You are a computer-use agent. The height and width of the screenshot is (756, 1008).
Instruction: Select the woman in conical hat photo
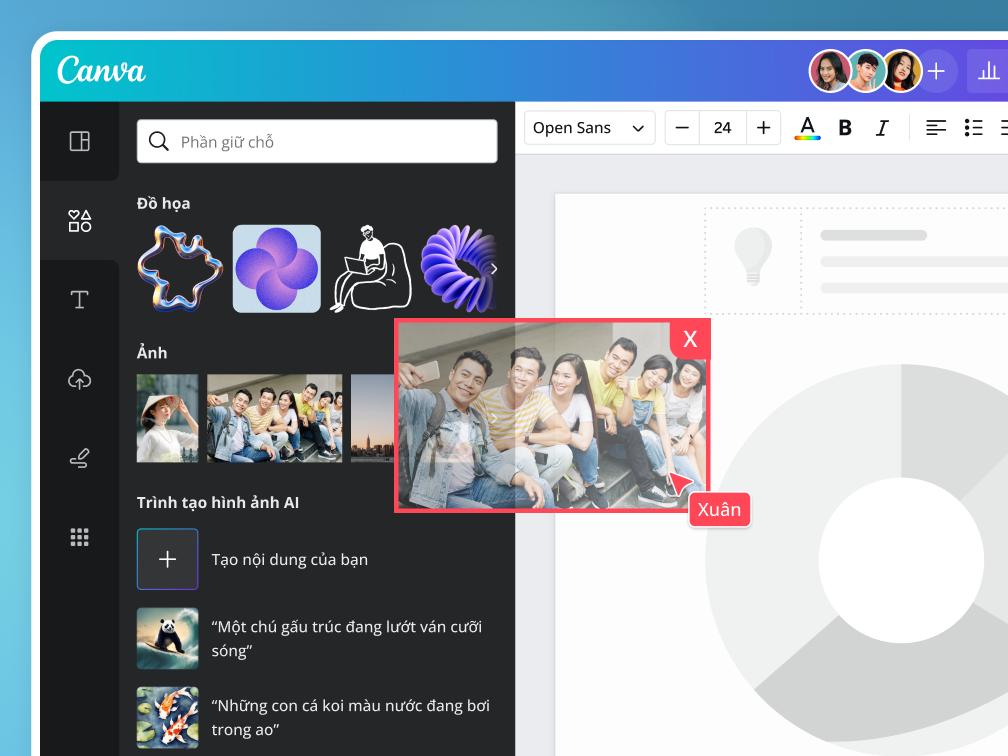click(167, 418)
